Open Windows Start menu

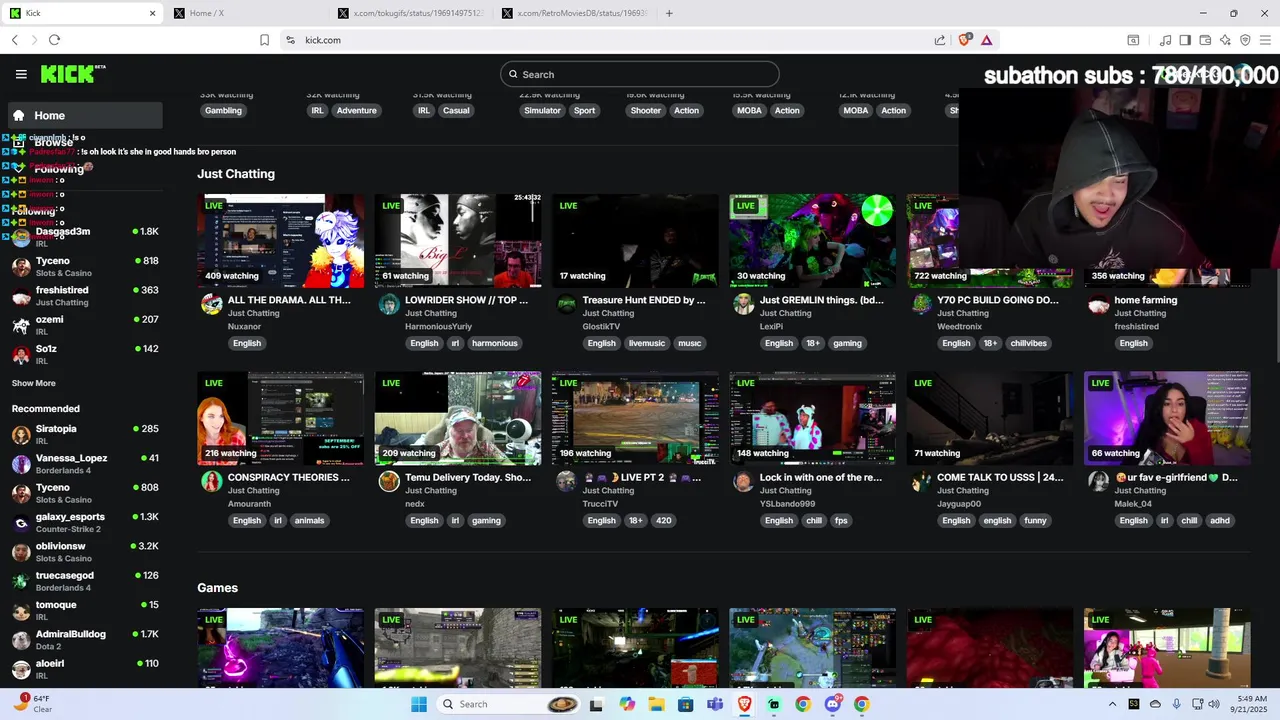pos(419,704)
